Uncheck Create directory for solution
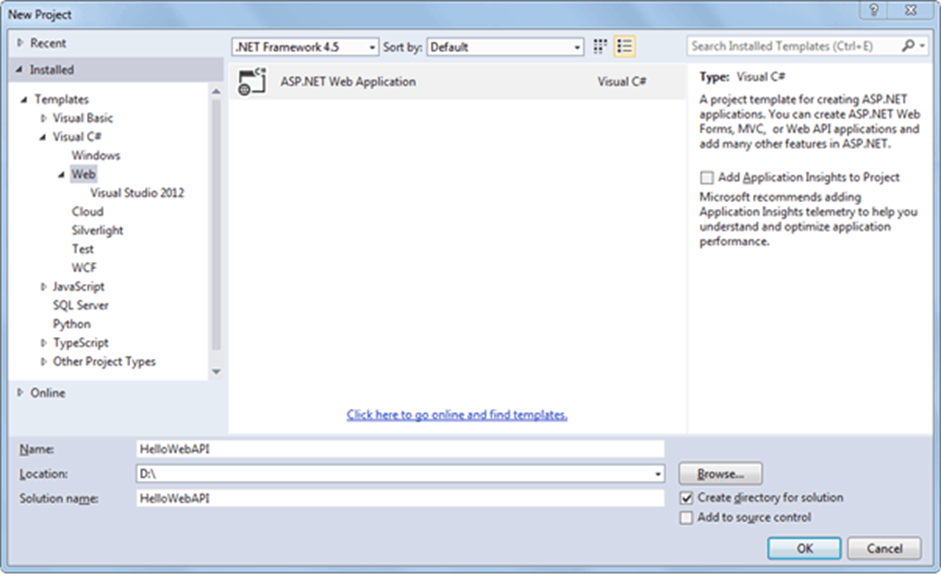The height and width of the screenshot is (575, 941). (x=687, y=498)
